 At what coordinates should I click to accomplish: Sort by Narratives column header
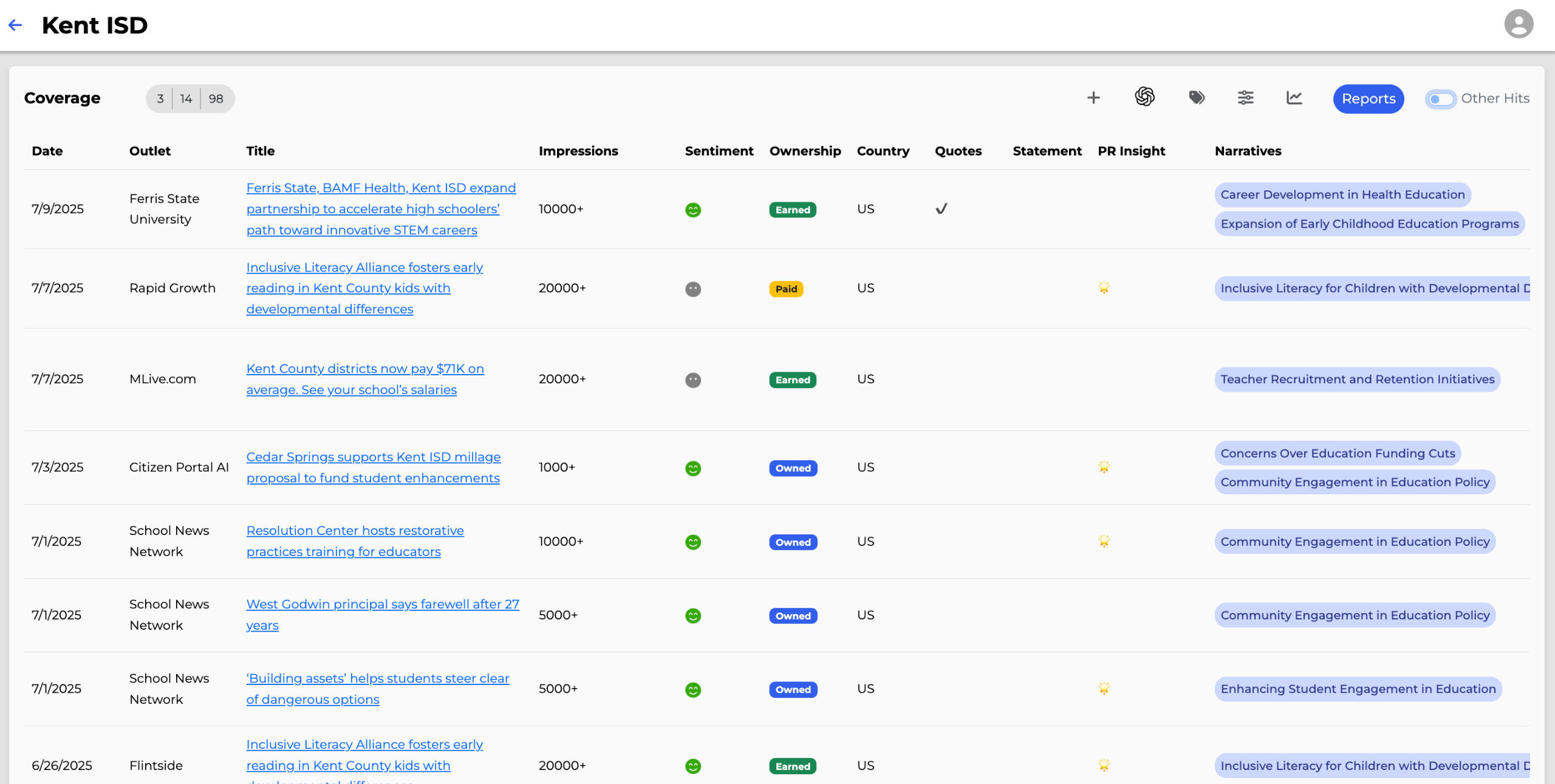coord(1248,151)
